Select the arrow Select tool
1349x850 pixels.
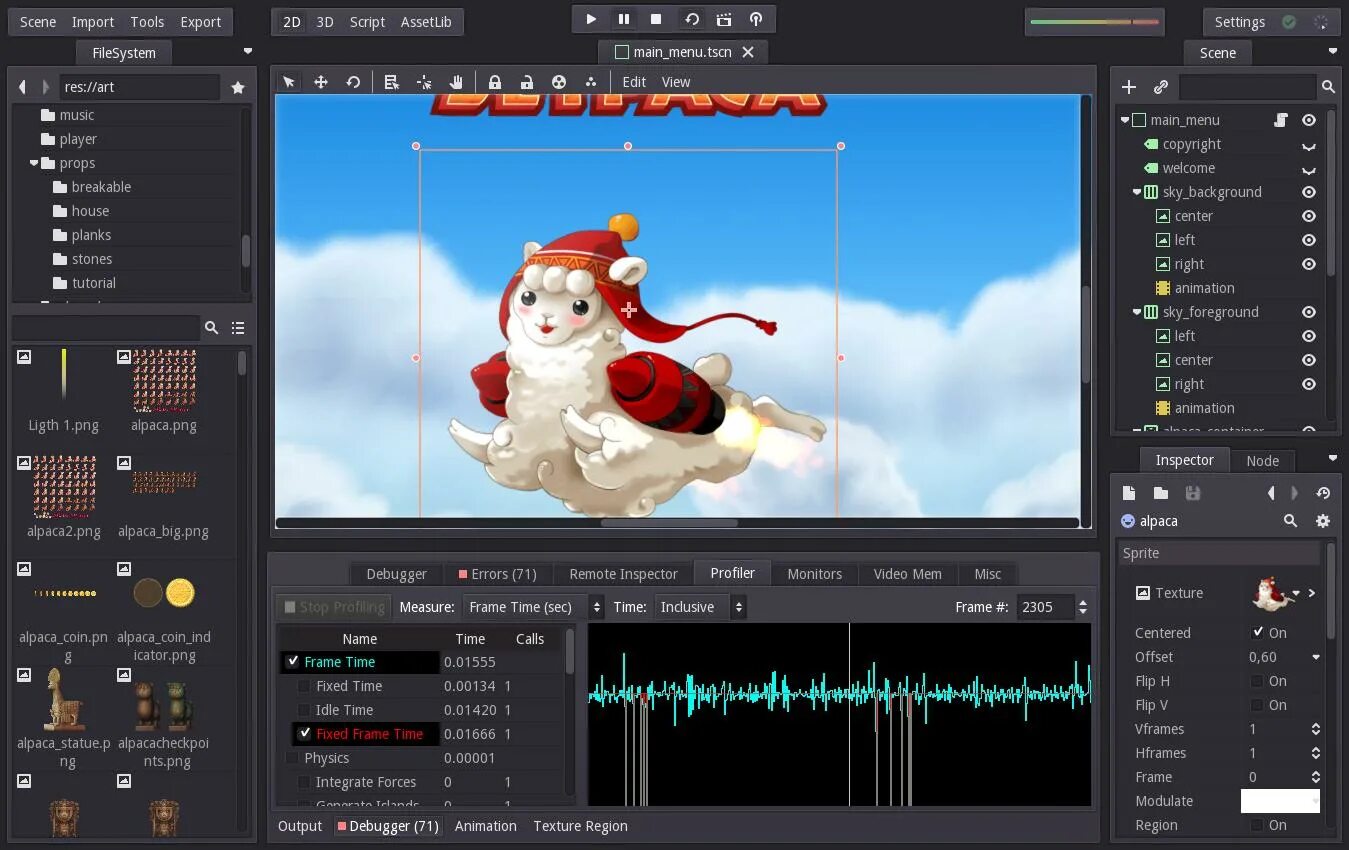288,82
